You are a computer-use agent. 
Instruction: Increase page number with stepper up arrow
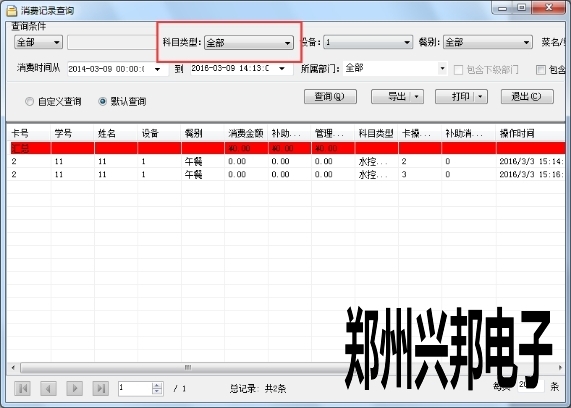coord(157,385)
